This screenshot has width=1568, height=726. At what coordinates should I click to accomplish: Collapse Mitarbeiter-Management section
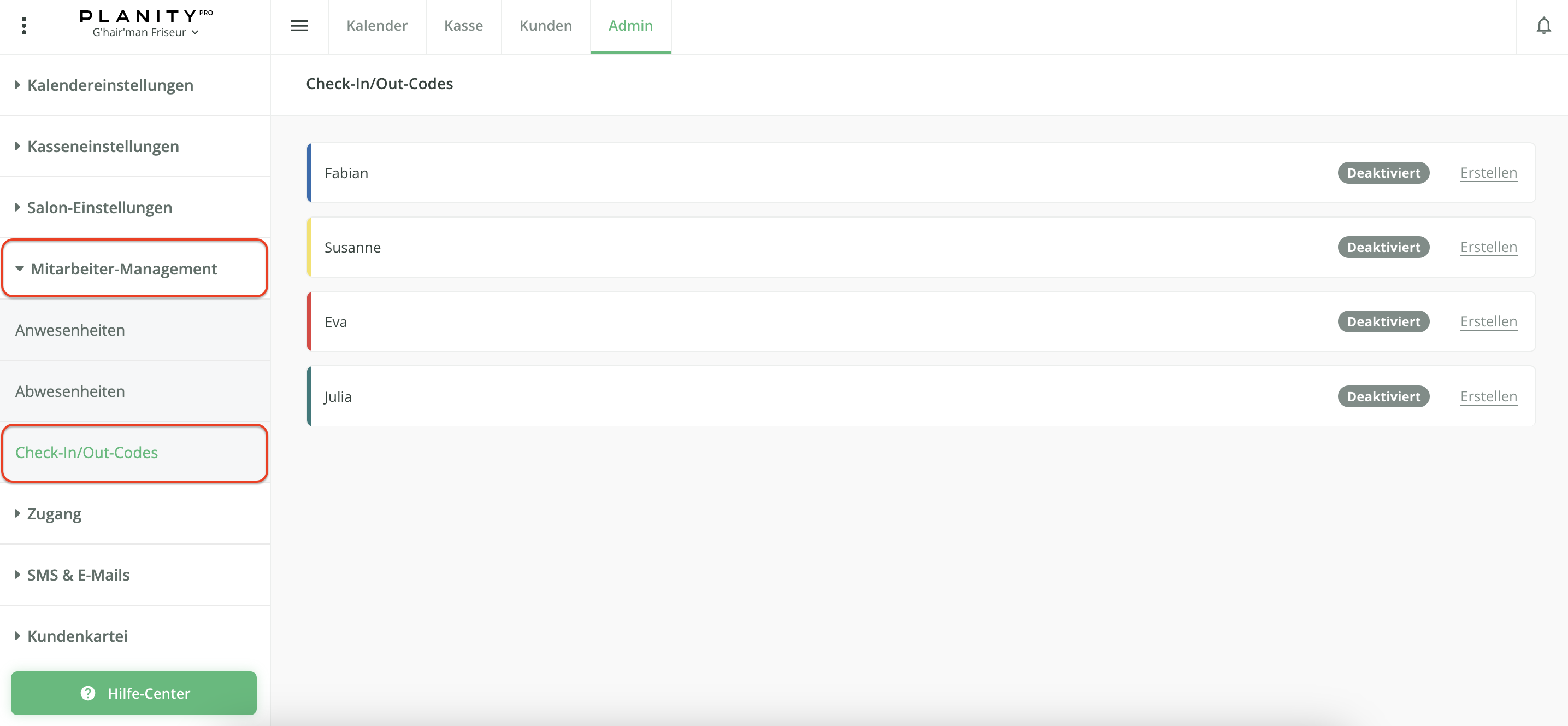[x=123, y=268]
